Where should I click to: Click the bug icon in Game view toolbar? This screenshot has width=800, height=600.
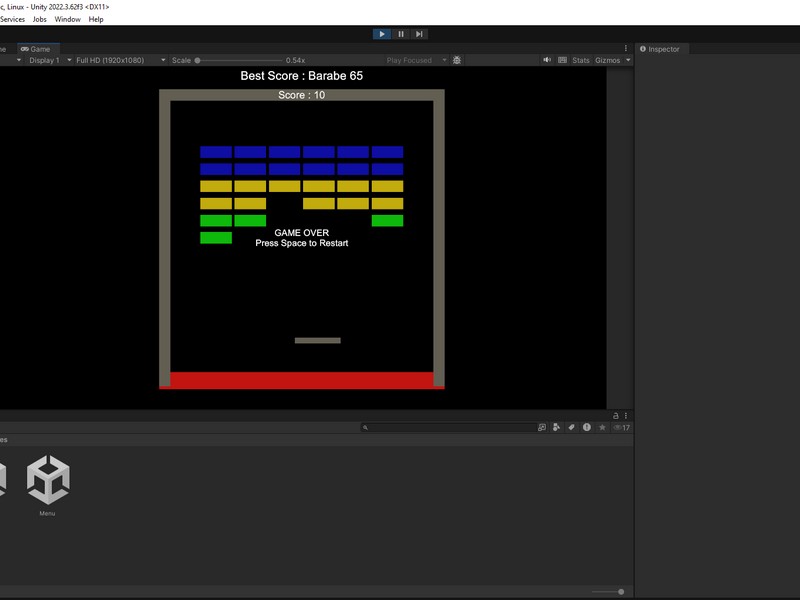pos(457,60)
